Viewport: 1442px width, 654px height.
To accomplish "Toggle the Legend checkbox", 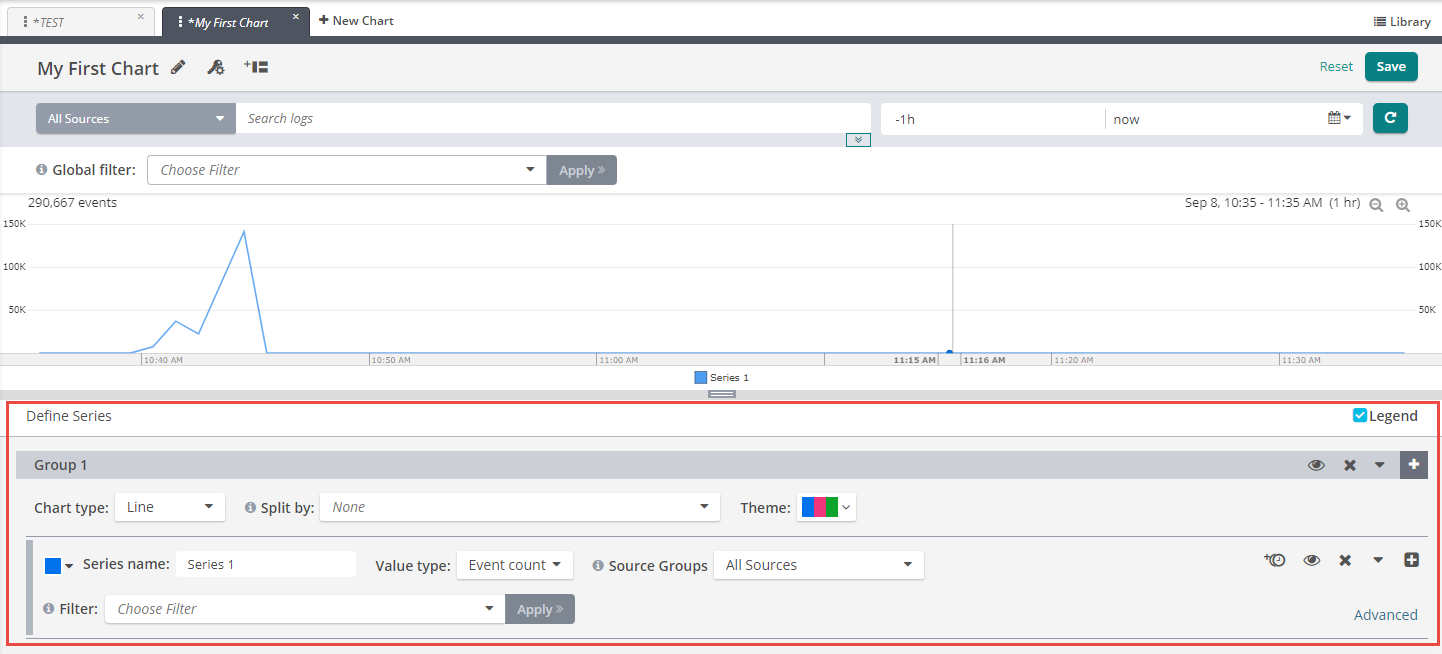I will point(1360,415).
